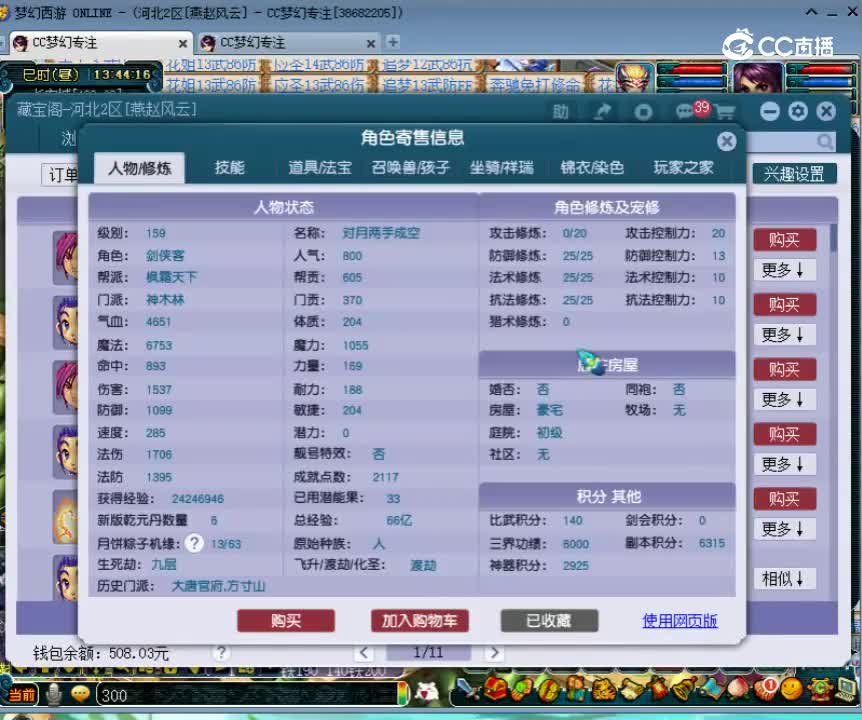Expand the third 更多 dropdown in the listing
Screen dimensions: 862x720
click(x=784, y=399)
